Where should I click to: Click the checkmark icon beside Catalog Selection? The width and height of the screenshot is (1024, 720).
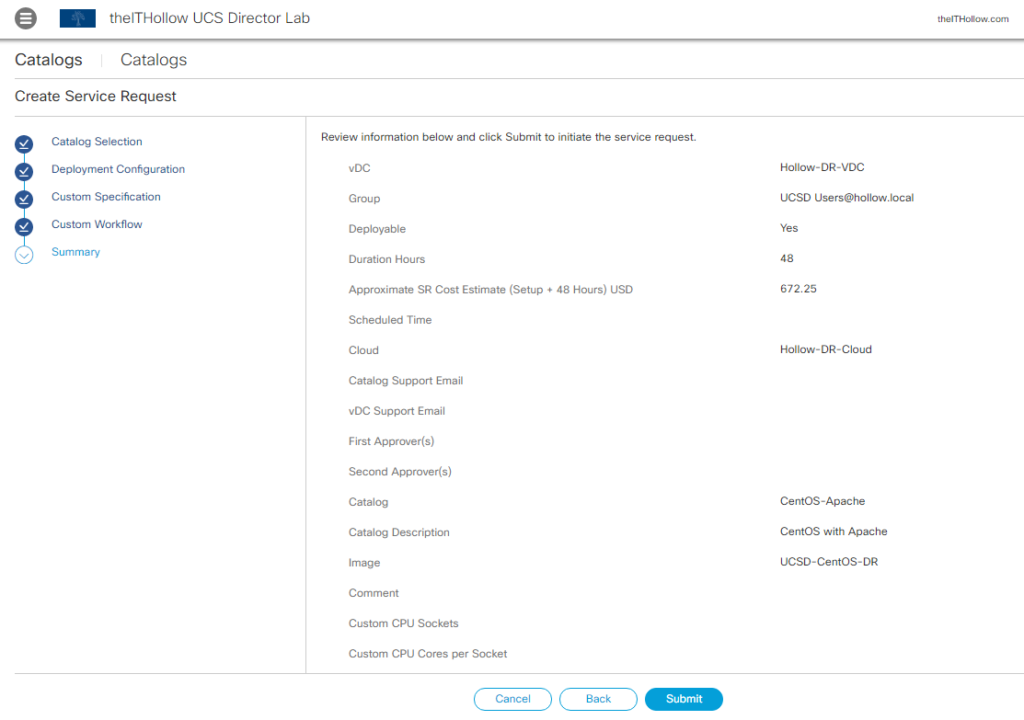point(23,144)
